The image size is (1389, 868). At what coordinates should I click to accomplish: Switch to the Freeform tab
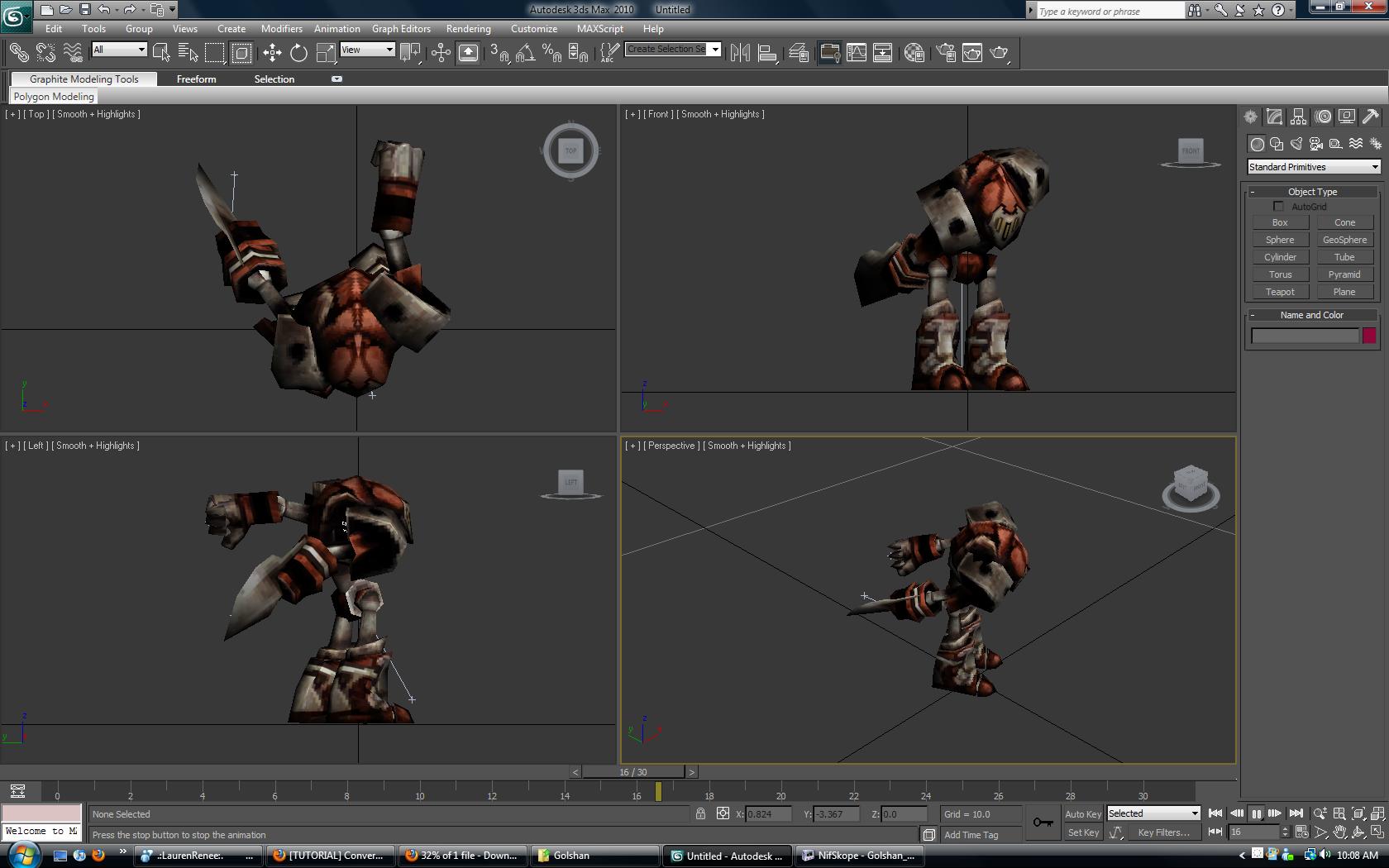click(x=196, y=79)
